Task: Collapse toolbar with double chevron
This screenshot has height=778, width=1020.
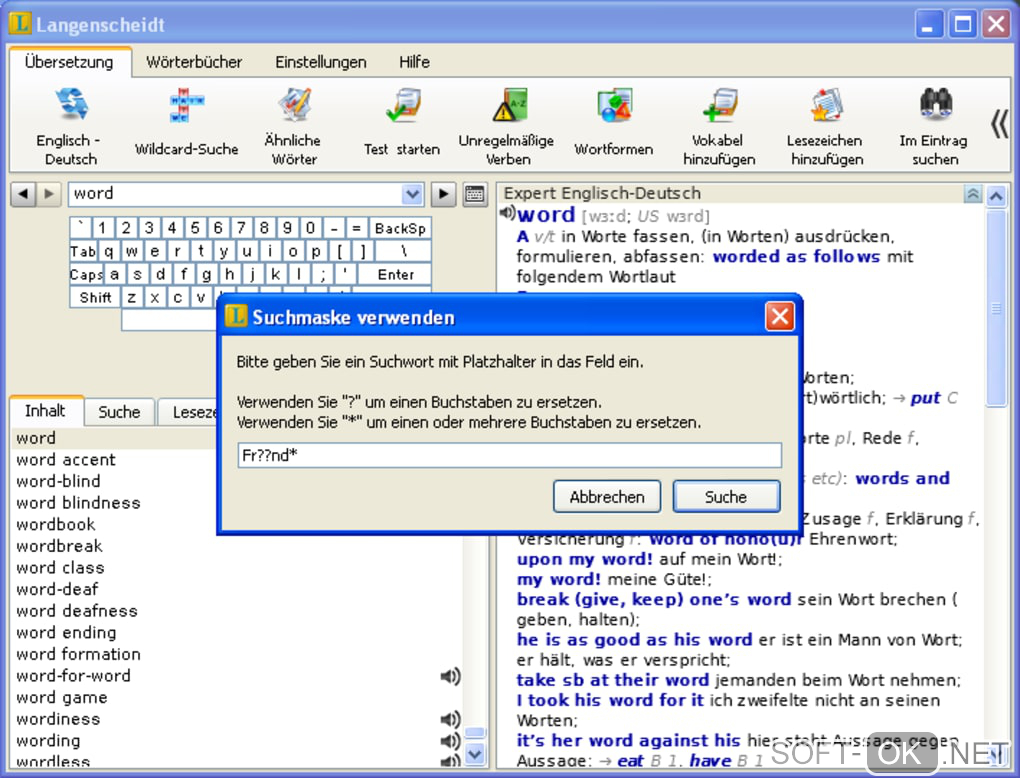Action: (999, 124)
